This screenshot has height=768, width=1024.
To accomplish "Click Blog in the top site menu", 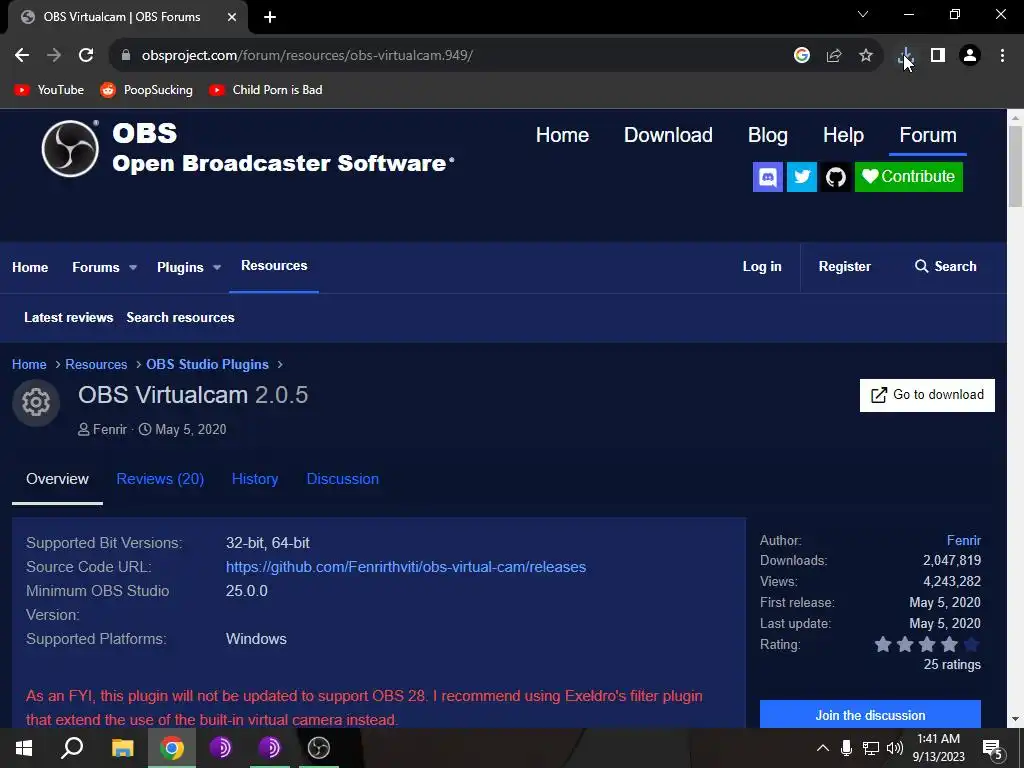I will 767,135.
